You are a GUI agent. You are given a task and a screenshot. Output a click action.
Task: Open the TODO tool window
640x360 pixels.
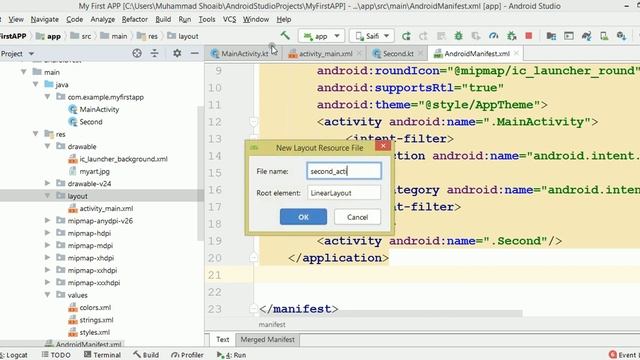tap(56, 355)
